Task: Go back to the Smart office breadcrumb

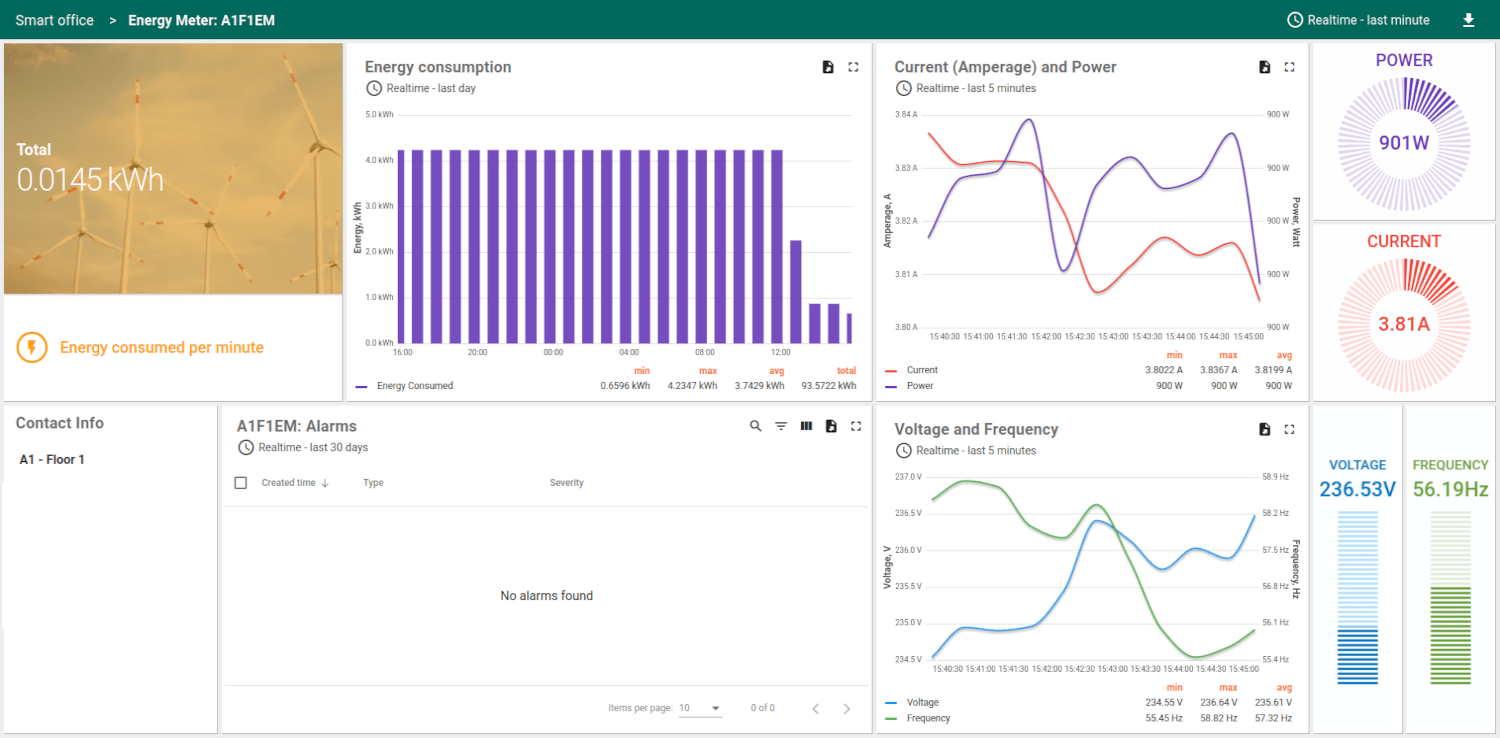Action: [x=54, y=20]
